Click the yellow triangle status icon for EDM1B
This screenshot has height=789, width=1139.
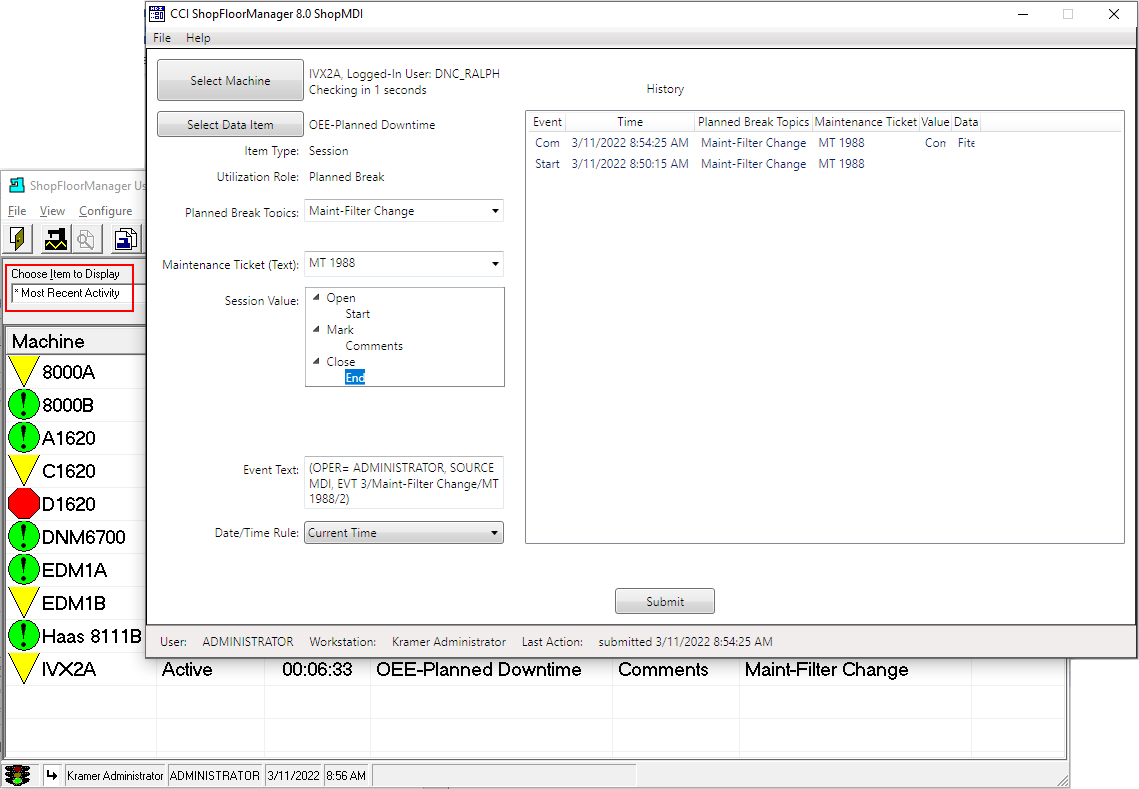pos(23,602)
